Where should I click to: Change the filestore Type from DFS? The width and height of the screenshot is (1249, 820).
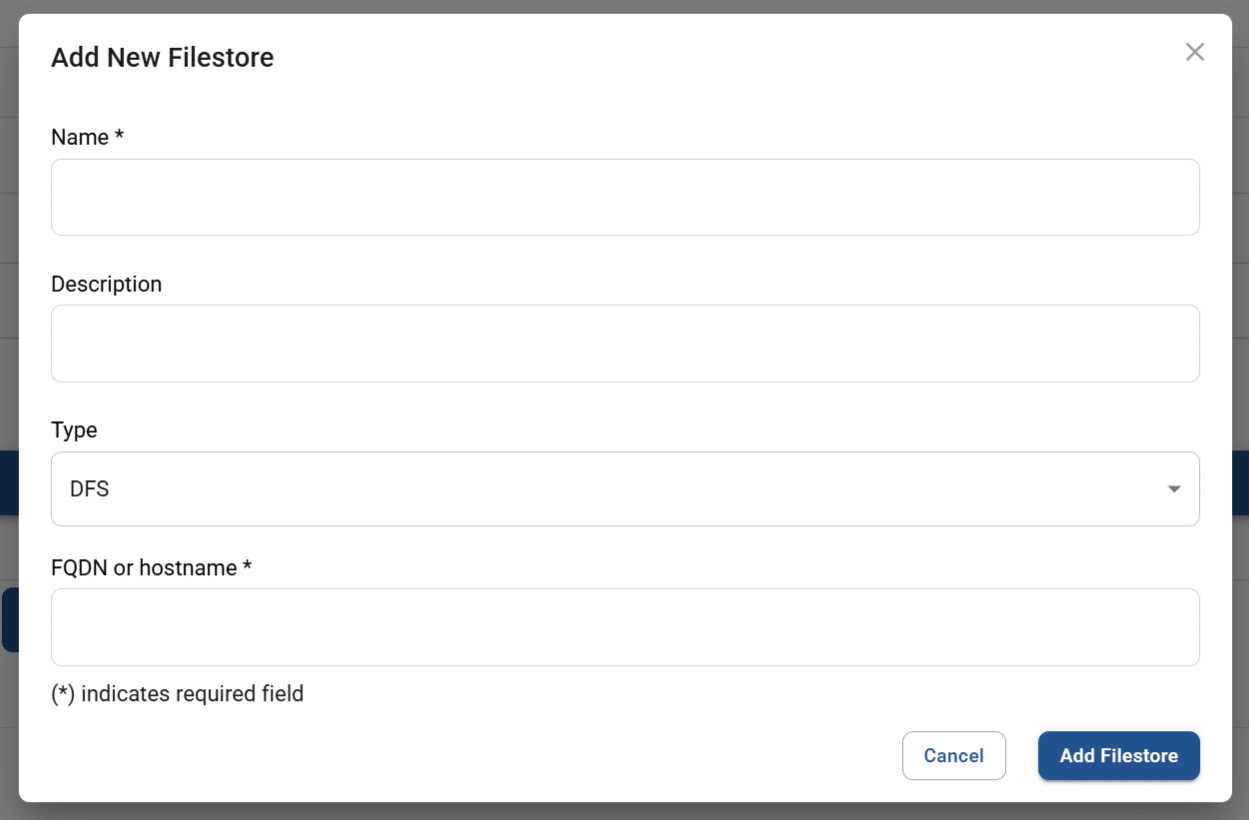(625, 489)
